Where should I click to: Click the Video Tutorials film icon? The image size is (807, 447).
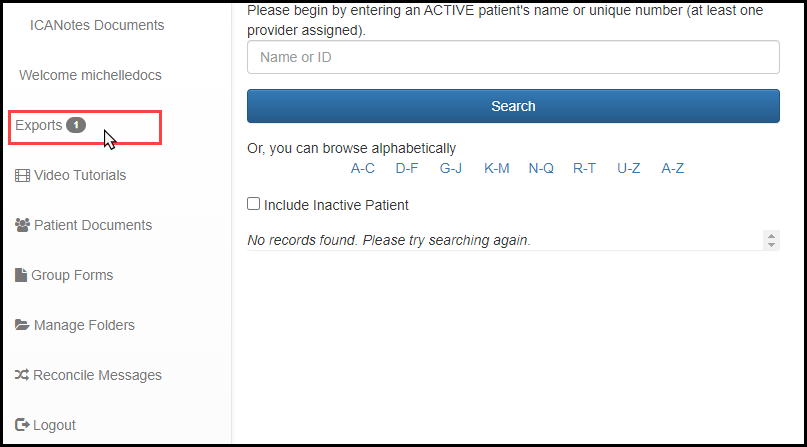pos(22,175)
